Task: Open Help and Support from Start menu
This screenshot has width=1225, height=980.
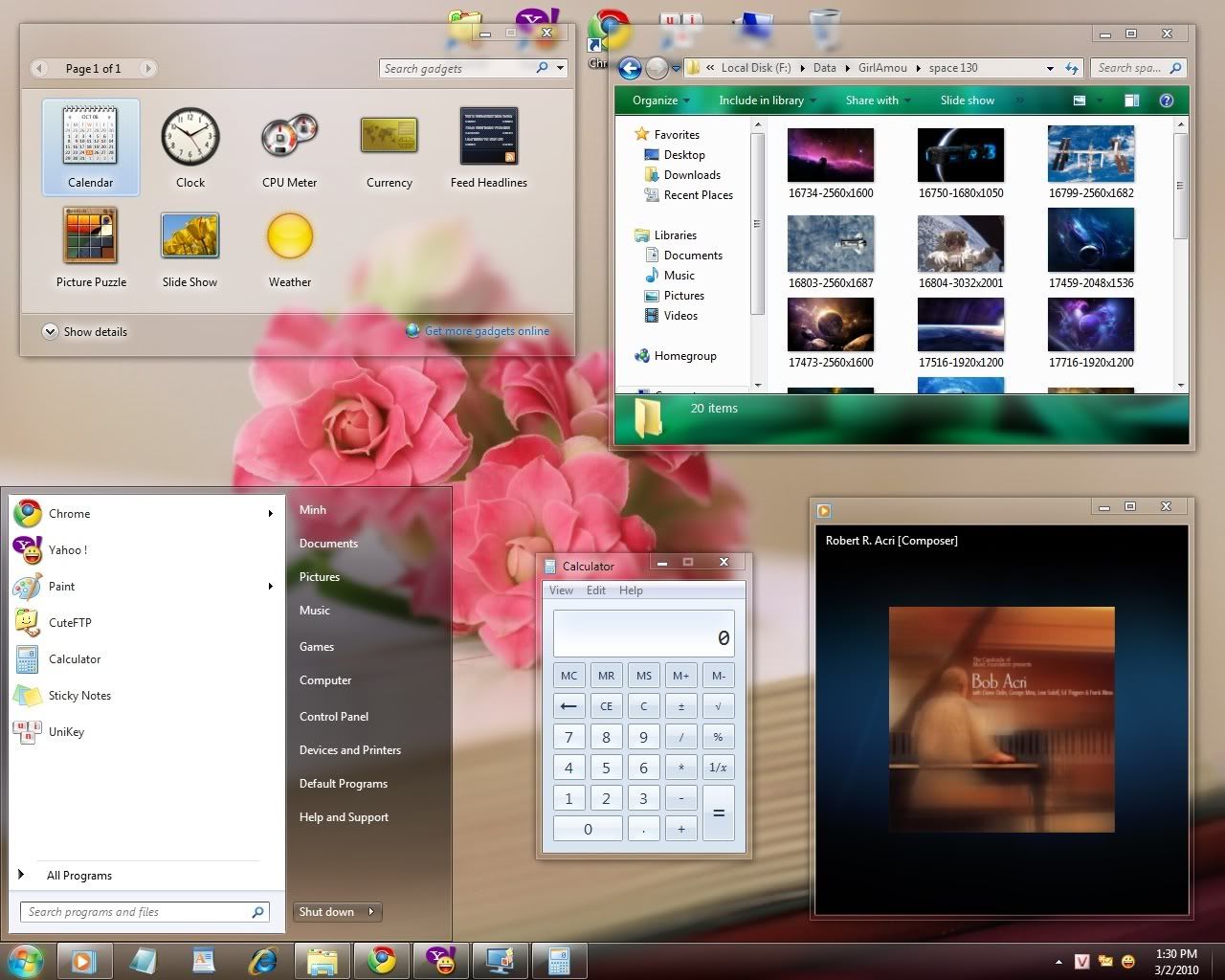Action: (344, 817)
